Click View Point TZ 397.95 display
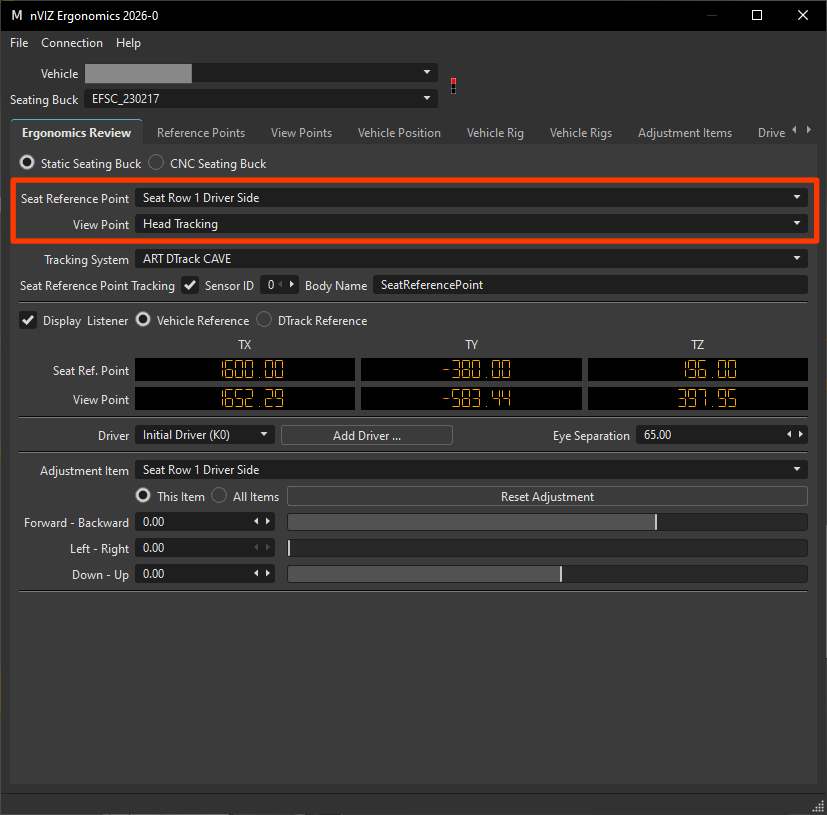827x815 pixels. 697,398
